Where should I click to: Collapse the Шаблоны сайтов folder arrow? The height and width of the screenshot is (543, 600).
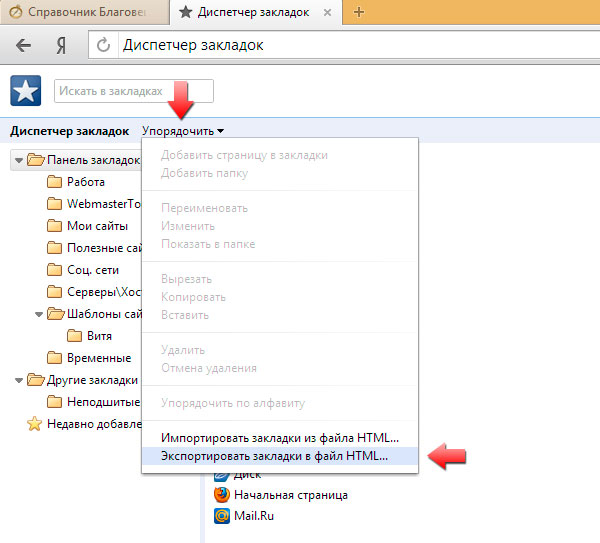click(39, 315)
